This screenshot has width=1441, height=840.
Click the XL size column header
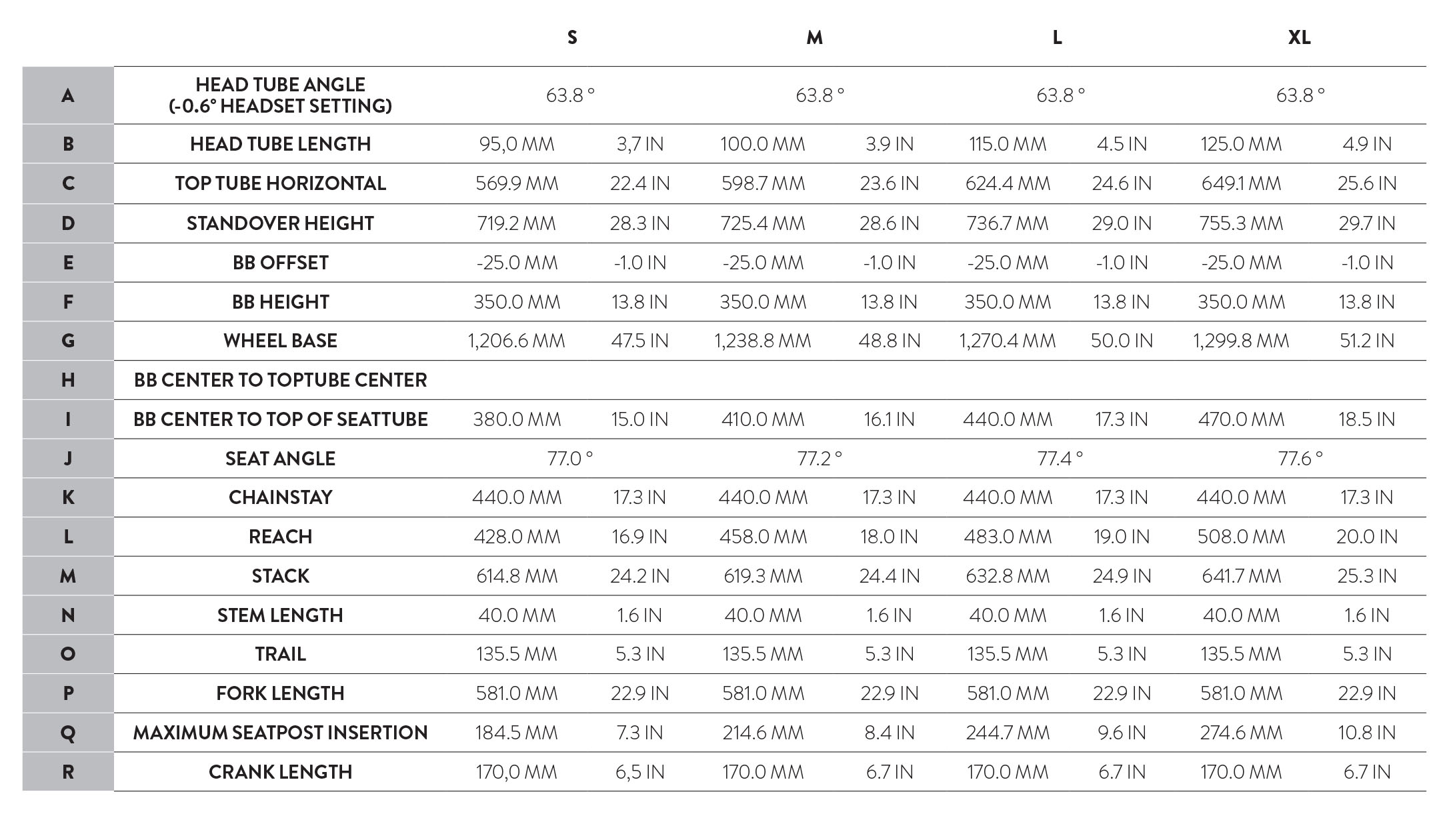coord(1299,37)
